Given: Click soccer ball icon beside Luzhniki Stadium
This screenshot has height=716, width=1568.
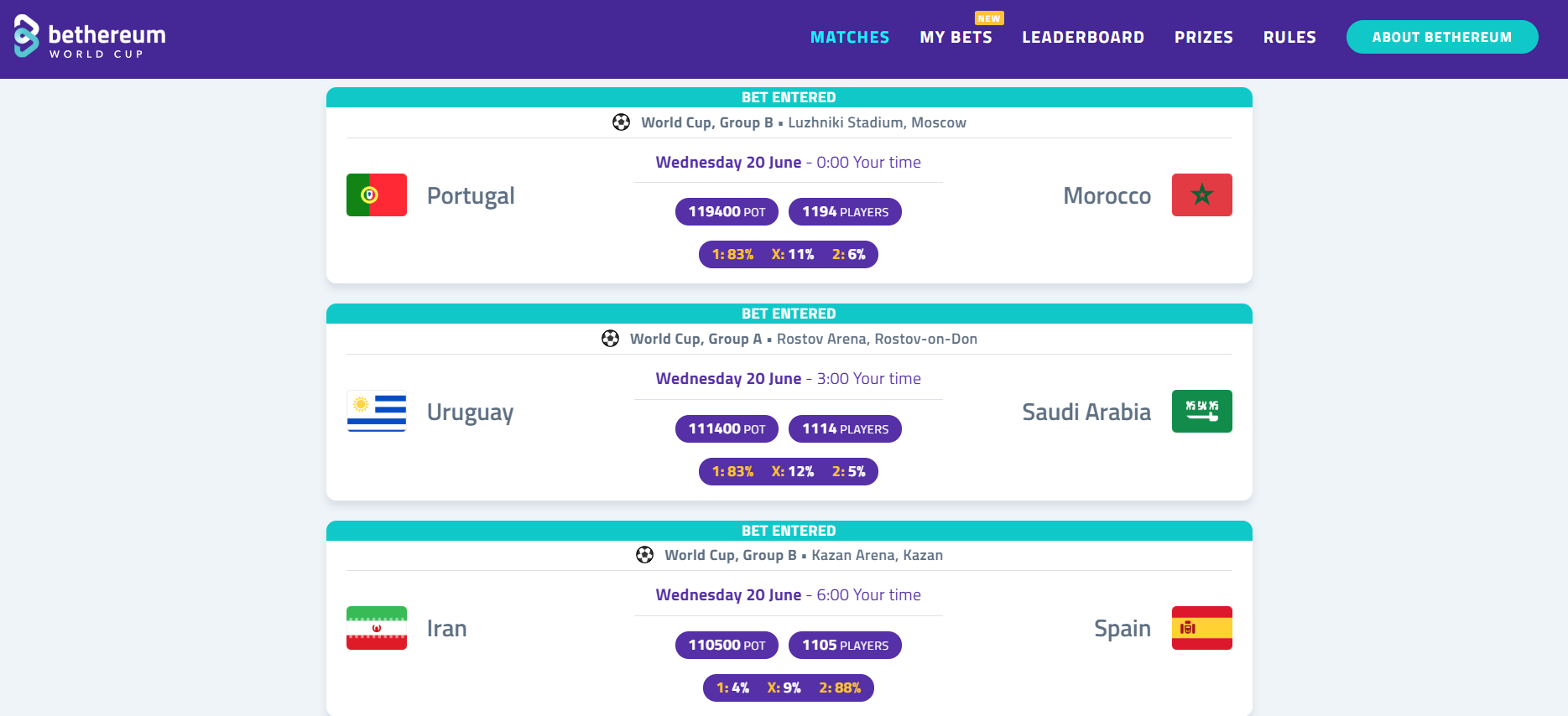Looking at the screenshot, I should point(621,122).
